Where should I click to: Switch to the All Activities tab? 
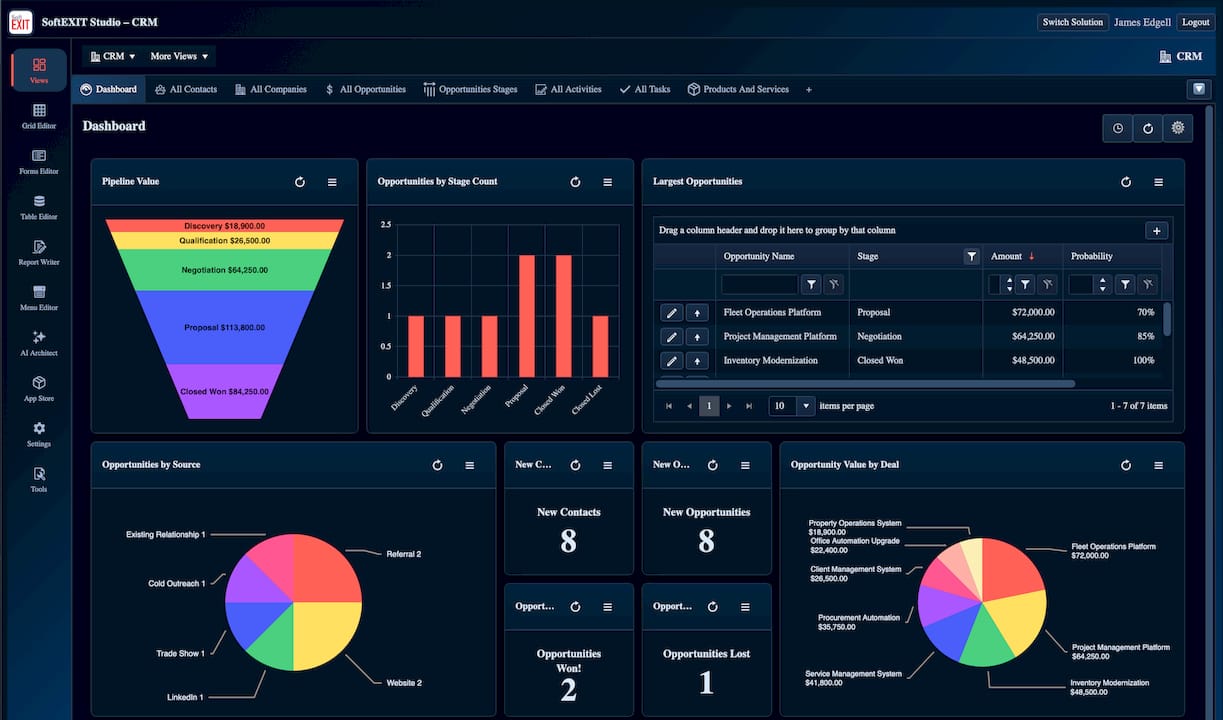coord(568,89)
